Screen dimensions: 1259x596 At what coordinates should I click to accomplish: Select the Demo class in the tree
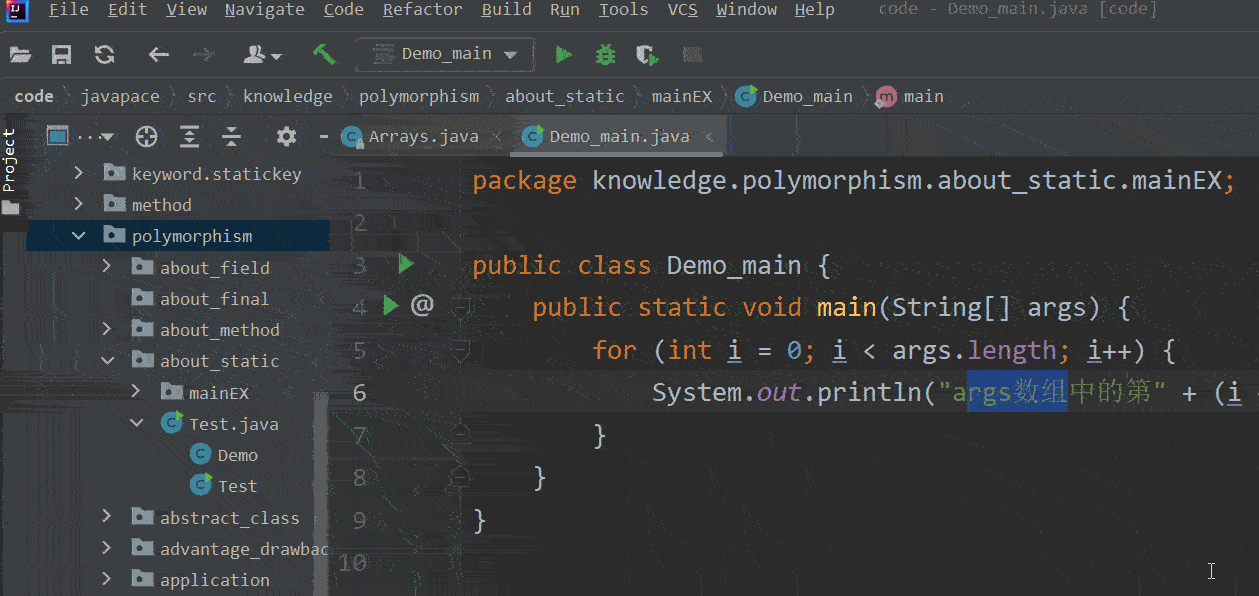click(x=224, y=455)
